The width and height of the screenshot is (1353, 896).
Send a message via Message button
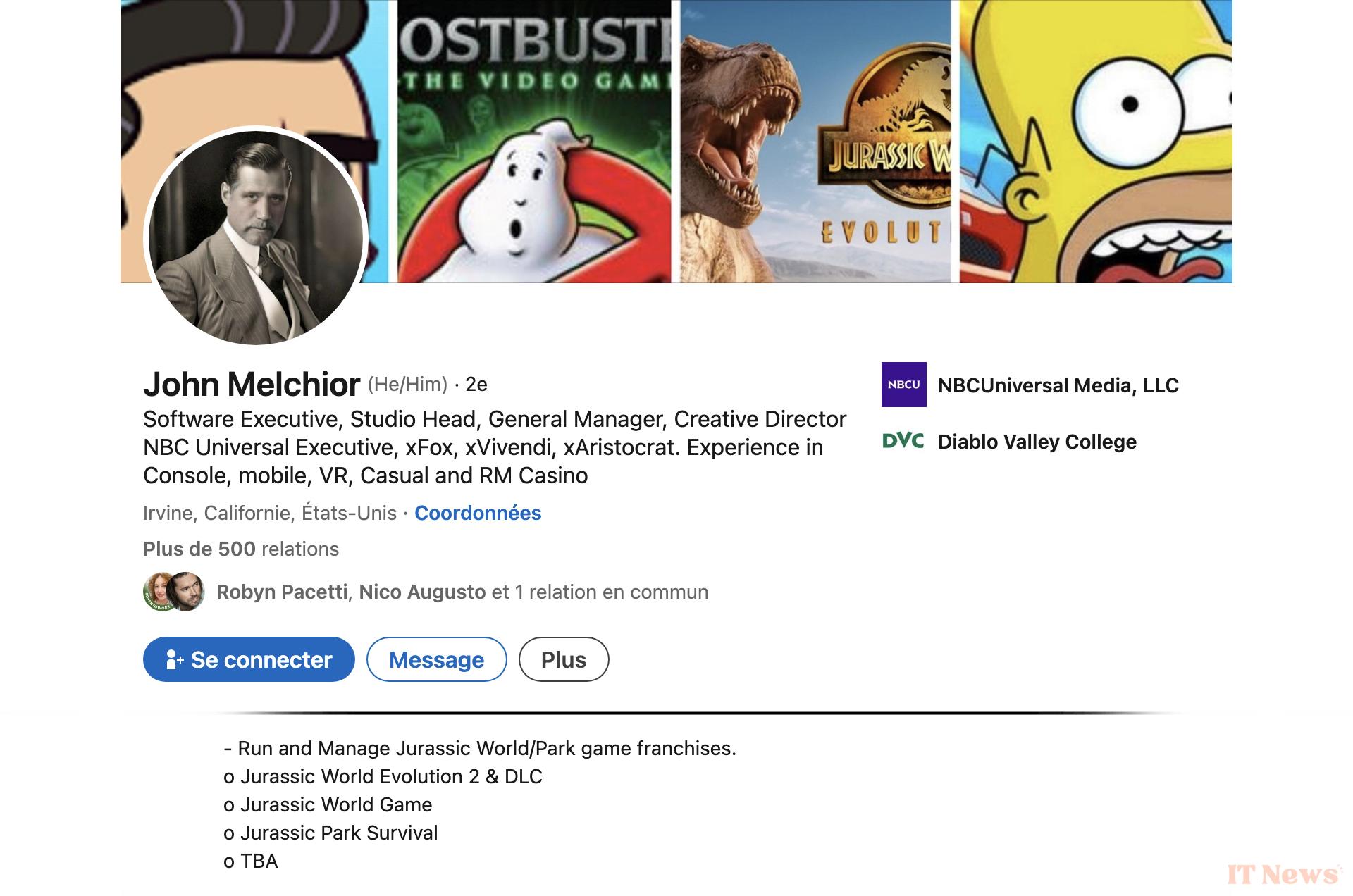pyautogui.click(x=436, y=659)
